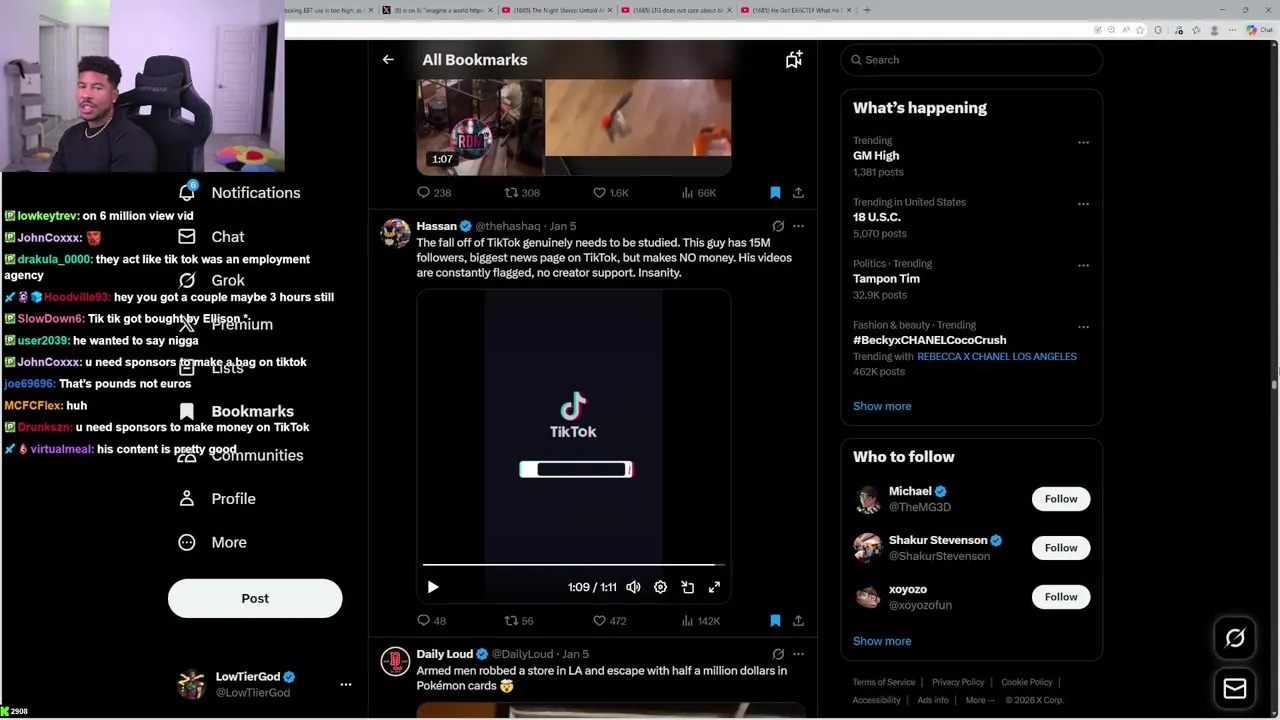Repost Hassan's tweet with 56 reposts

(x=519, y=621)
